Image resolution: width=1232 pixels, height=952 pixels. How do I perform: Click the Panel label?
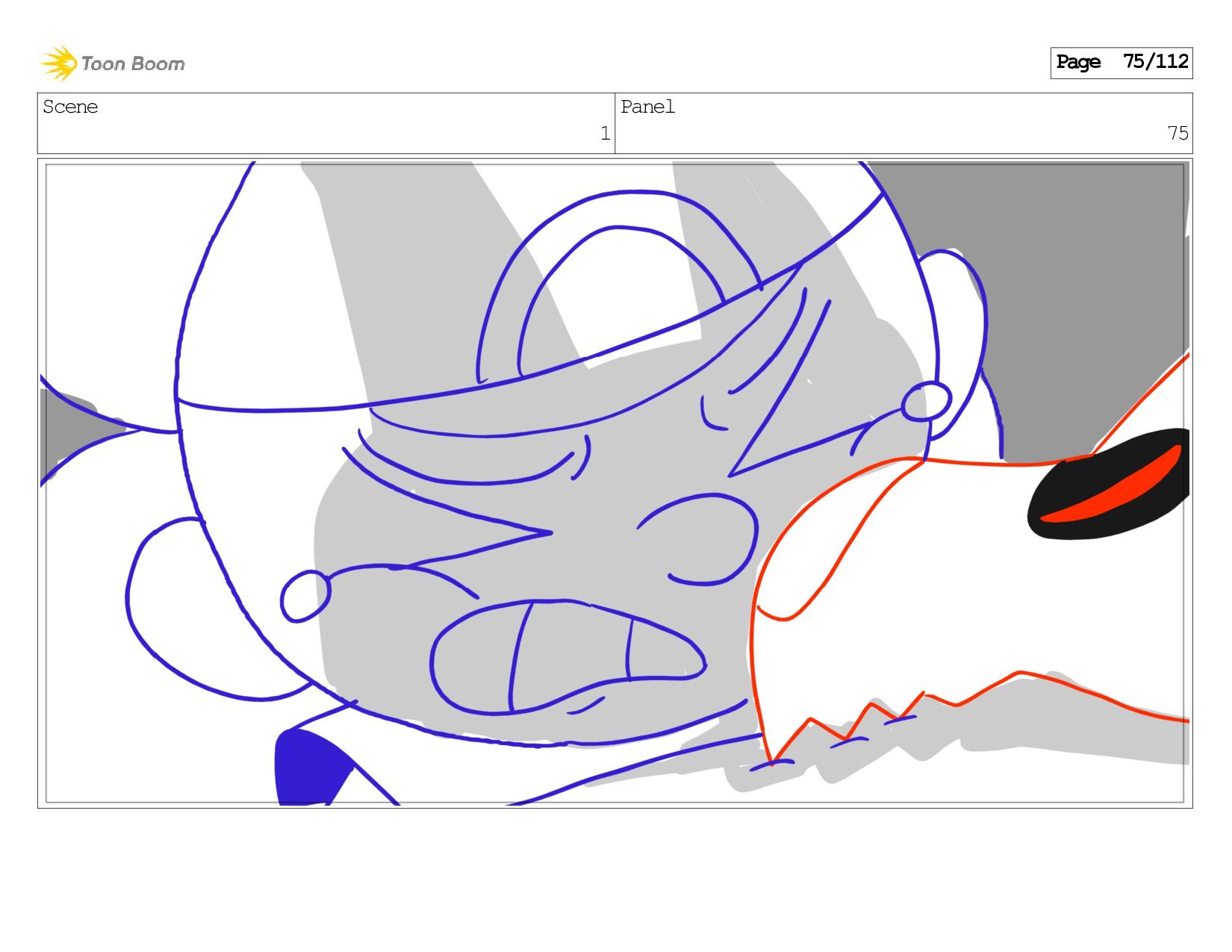coord(647,108)
